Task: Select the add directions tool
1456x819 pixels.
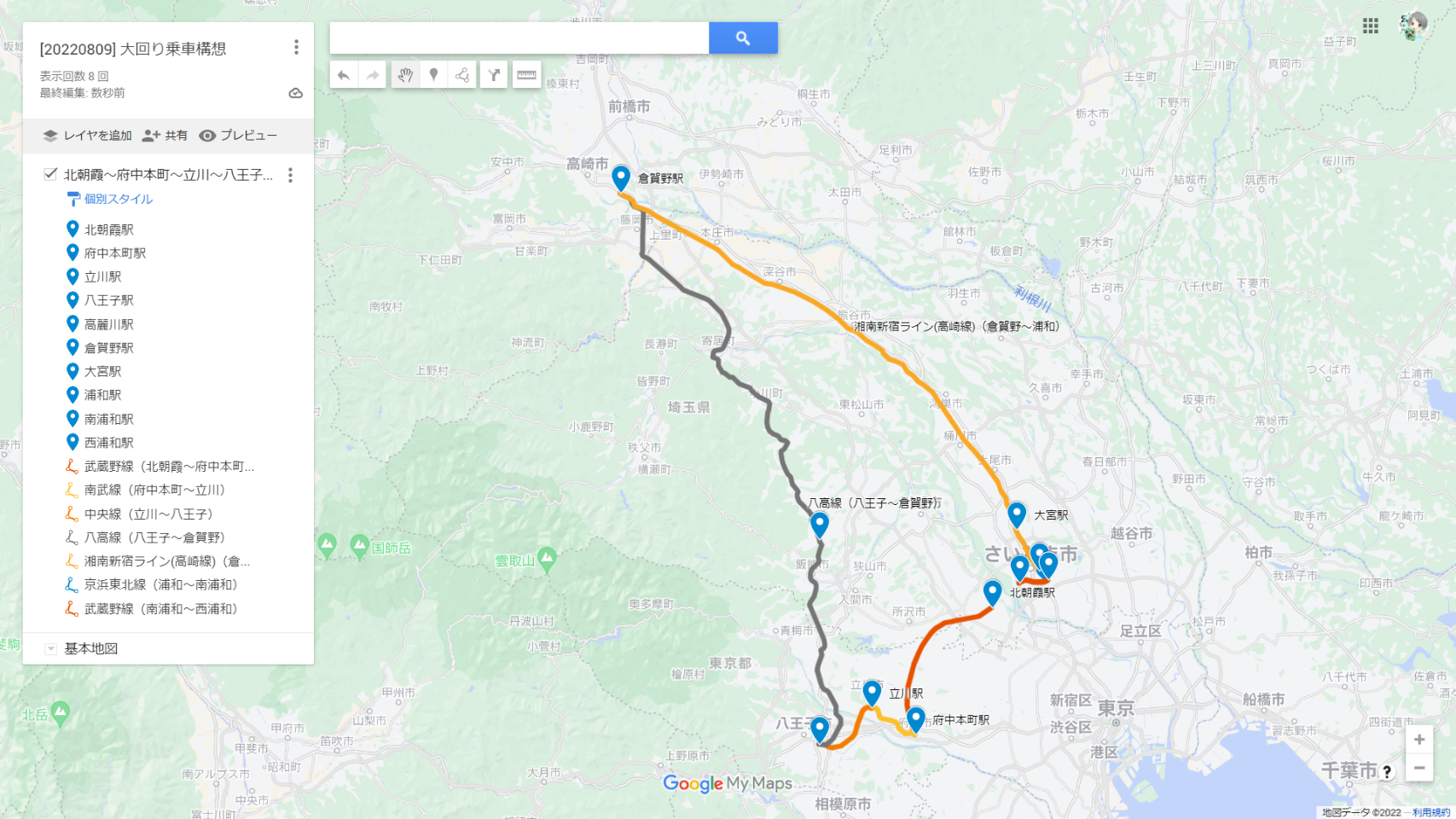Action: pyautogui.click(x=494, y=75)
